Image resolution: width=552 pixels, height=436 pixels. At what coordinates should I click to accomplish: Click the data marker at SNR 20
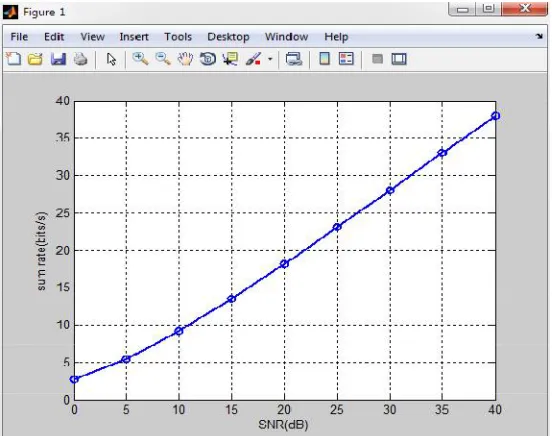coord(284,263)
